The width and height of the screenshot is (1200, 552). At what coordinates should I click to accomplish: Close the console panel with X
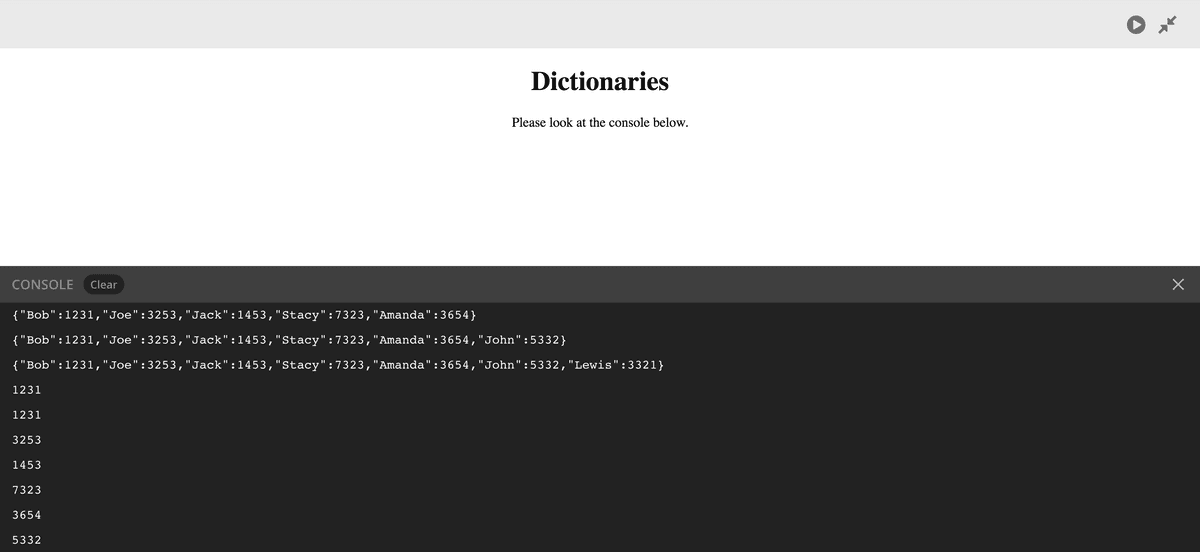pyautogui.click(x=1177, y=285)
